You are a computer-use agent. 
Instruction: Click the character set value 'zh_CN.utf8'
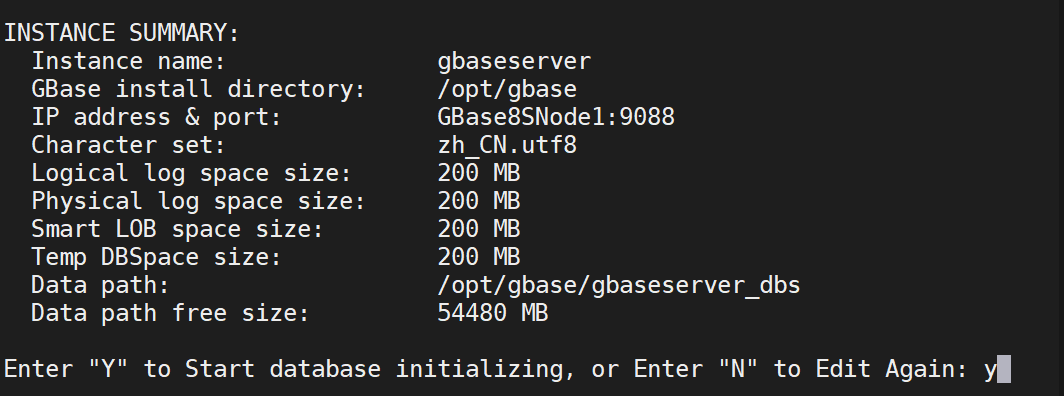(x=508, y=145)
